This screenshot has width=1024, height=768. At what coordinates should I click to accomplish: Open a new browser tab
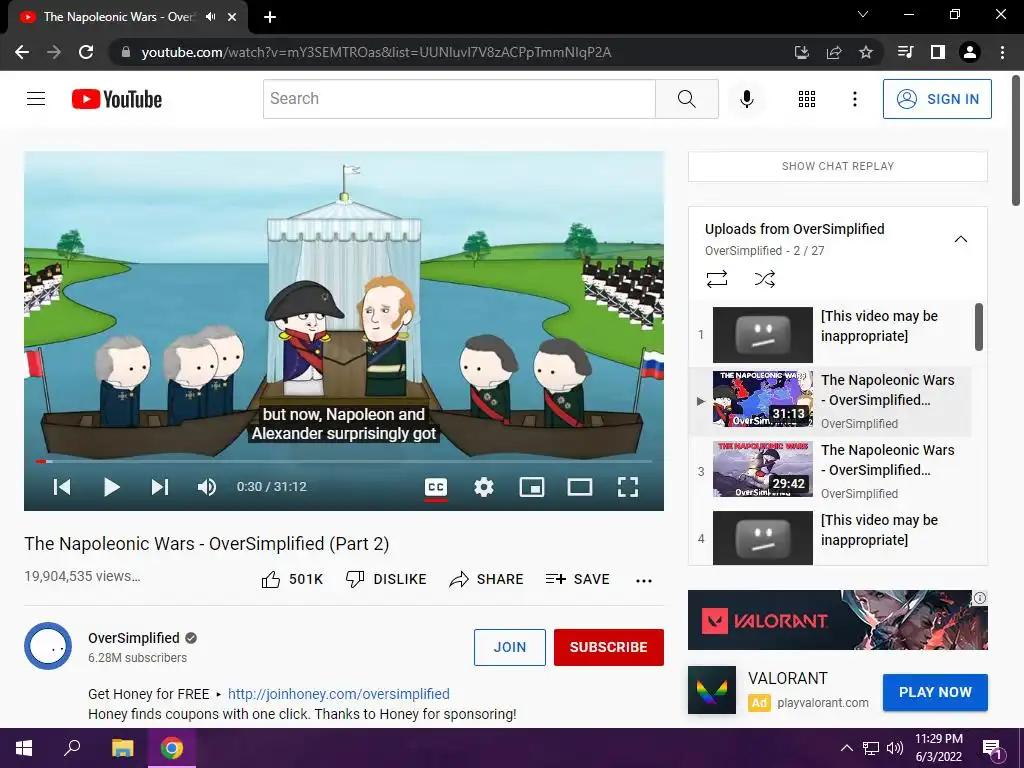point(270,17)
